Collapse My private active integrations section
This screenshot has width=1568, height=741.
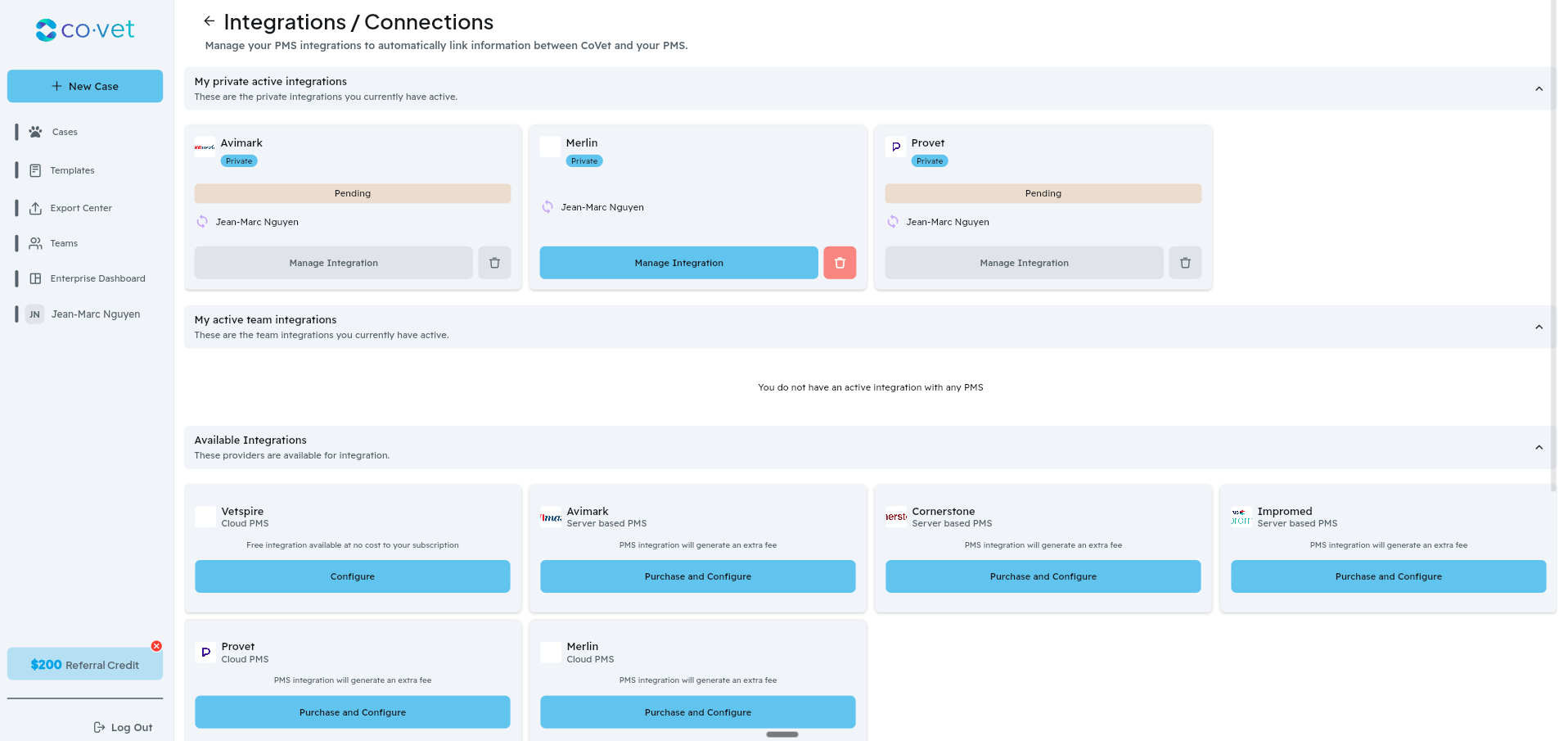1539,88
